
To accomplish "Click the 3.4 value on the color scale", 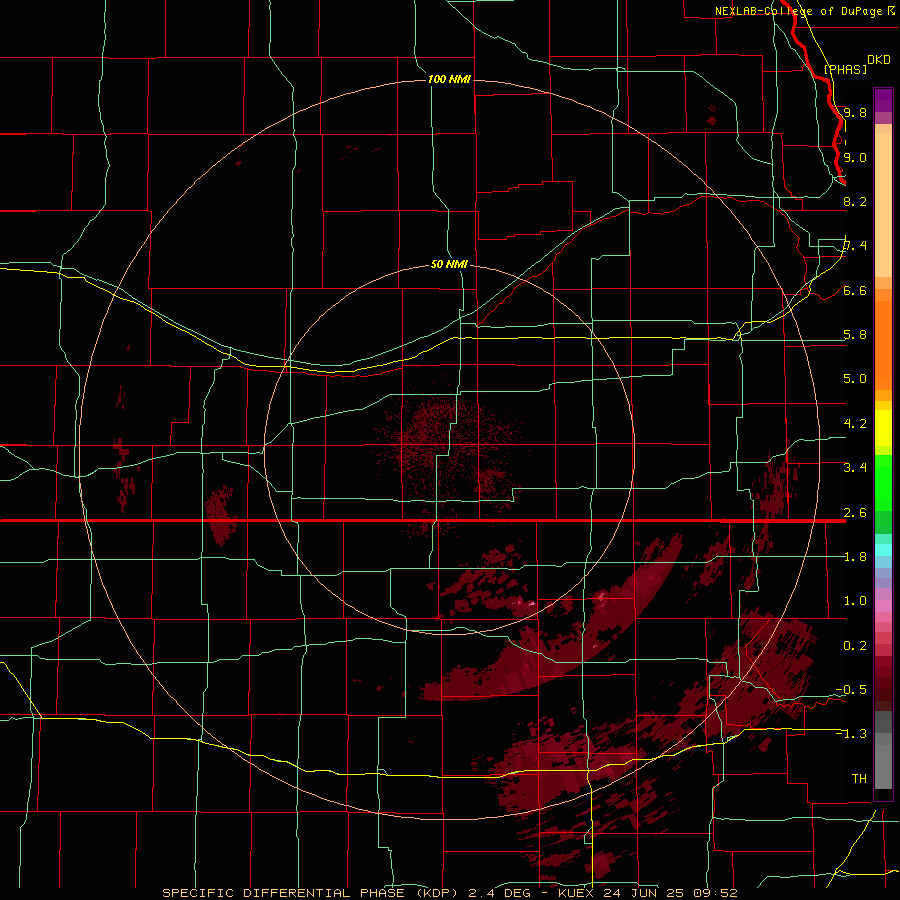I will point(855,468).
